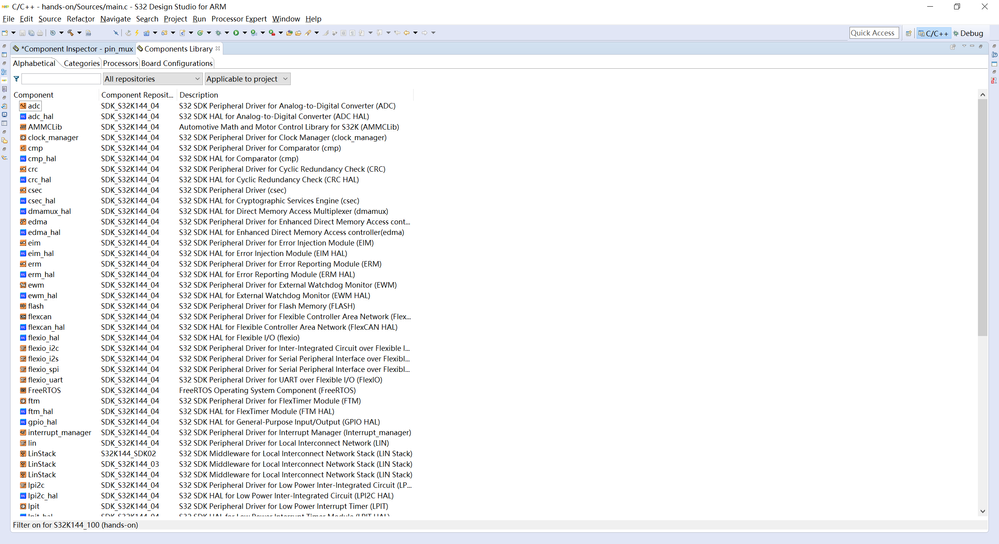Click the adc component icon

click(x=23, y=106)
